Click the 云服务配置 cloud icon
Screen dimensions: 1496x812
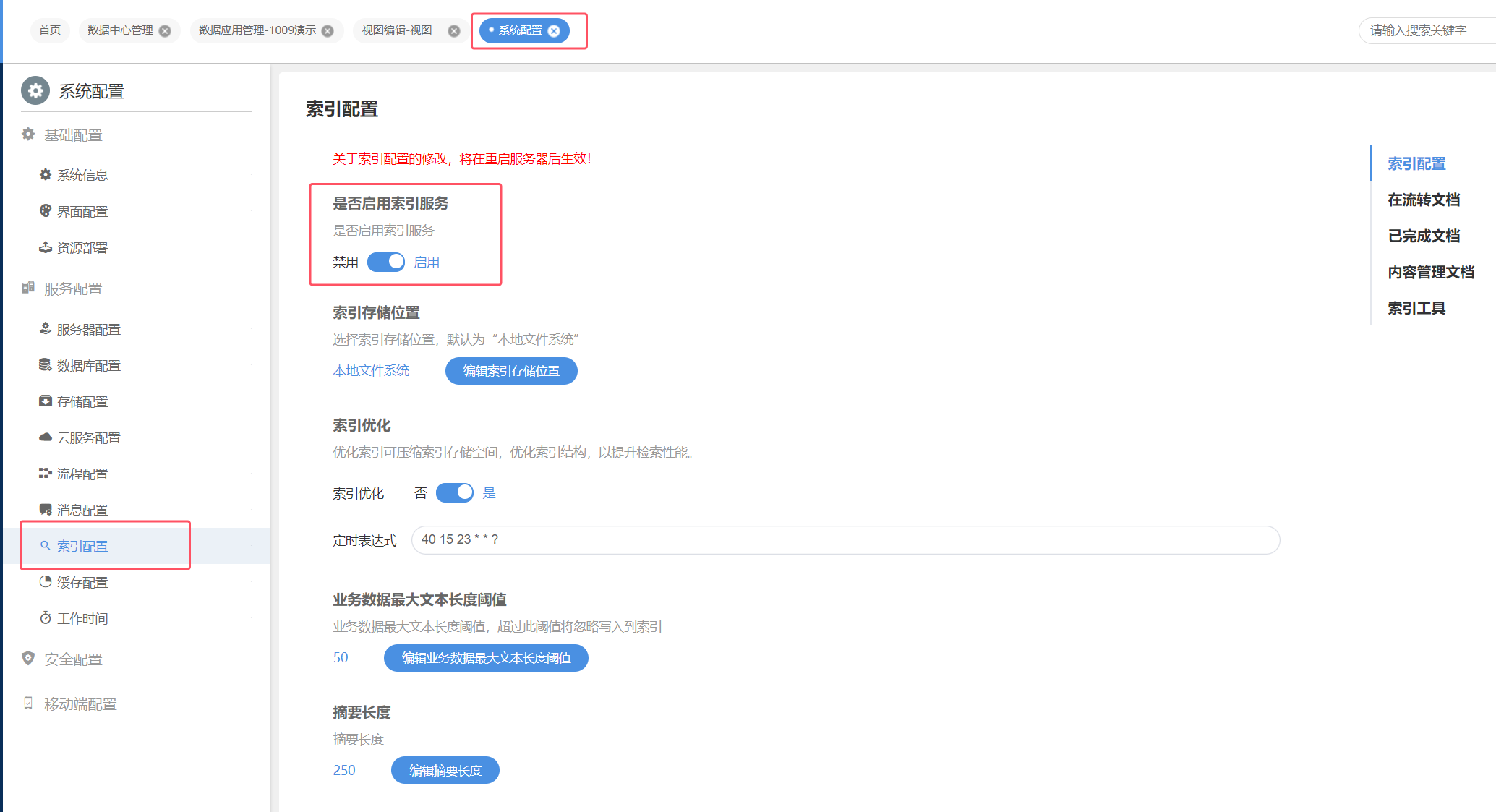click(x=46, y=437)
